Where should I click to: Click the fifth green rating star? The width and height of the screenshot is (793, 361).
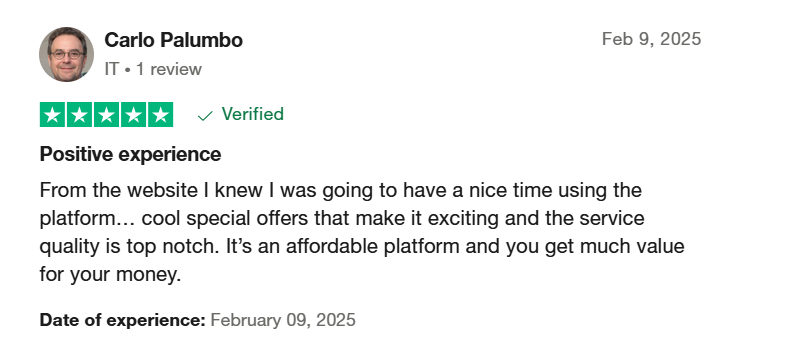(x=161, y=115)
